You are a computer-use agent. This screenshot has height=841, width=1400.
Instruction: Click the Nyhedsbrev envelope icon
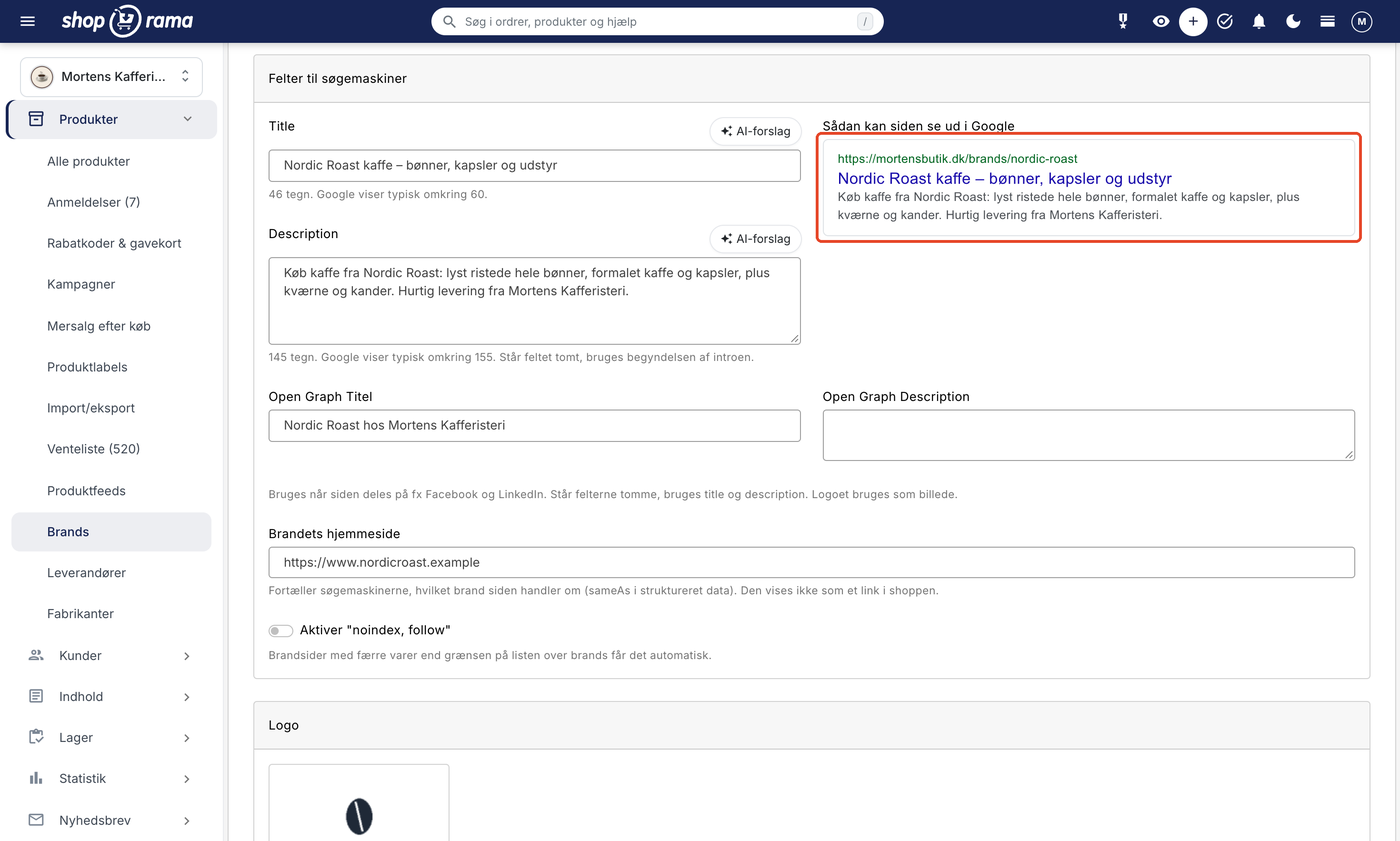click(x=36, y=820)
